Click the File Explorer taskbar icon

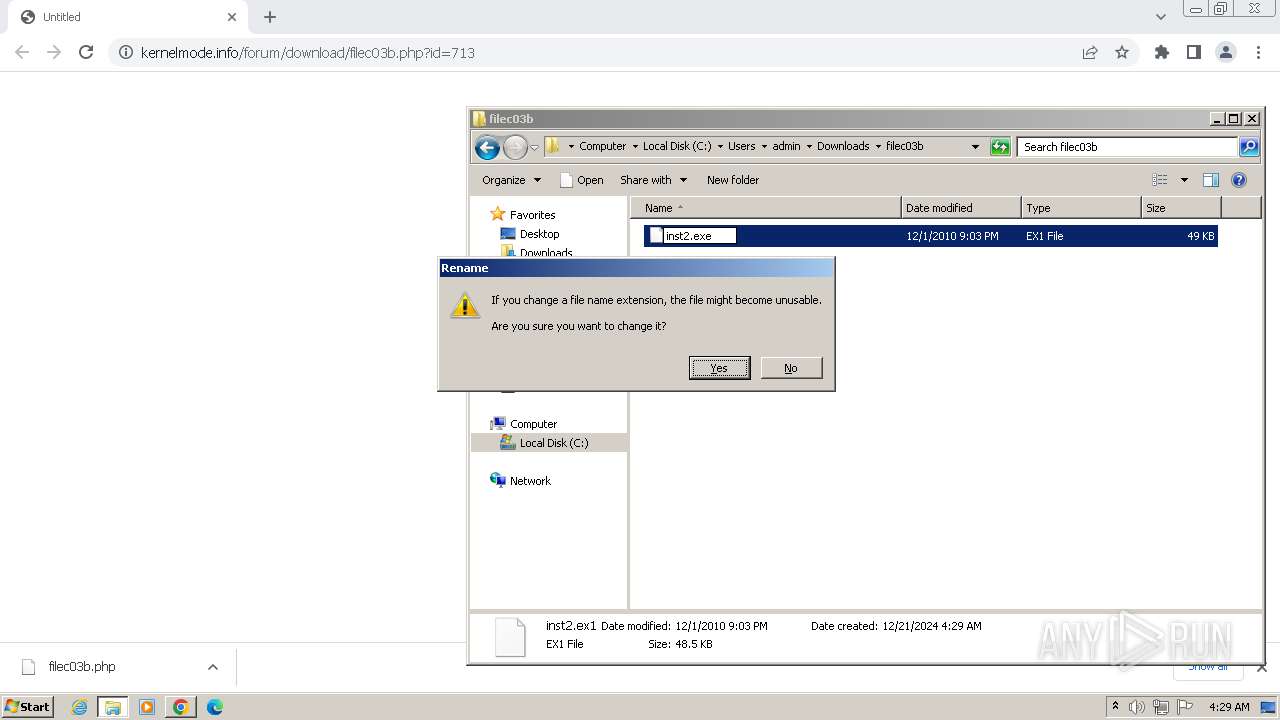tap(112, 707)
